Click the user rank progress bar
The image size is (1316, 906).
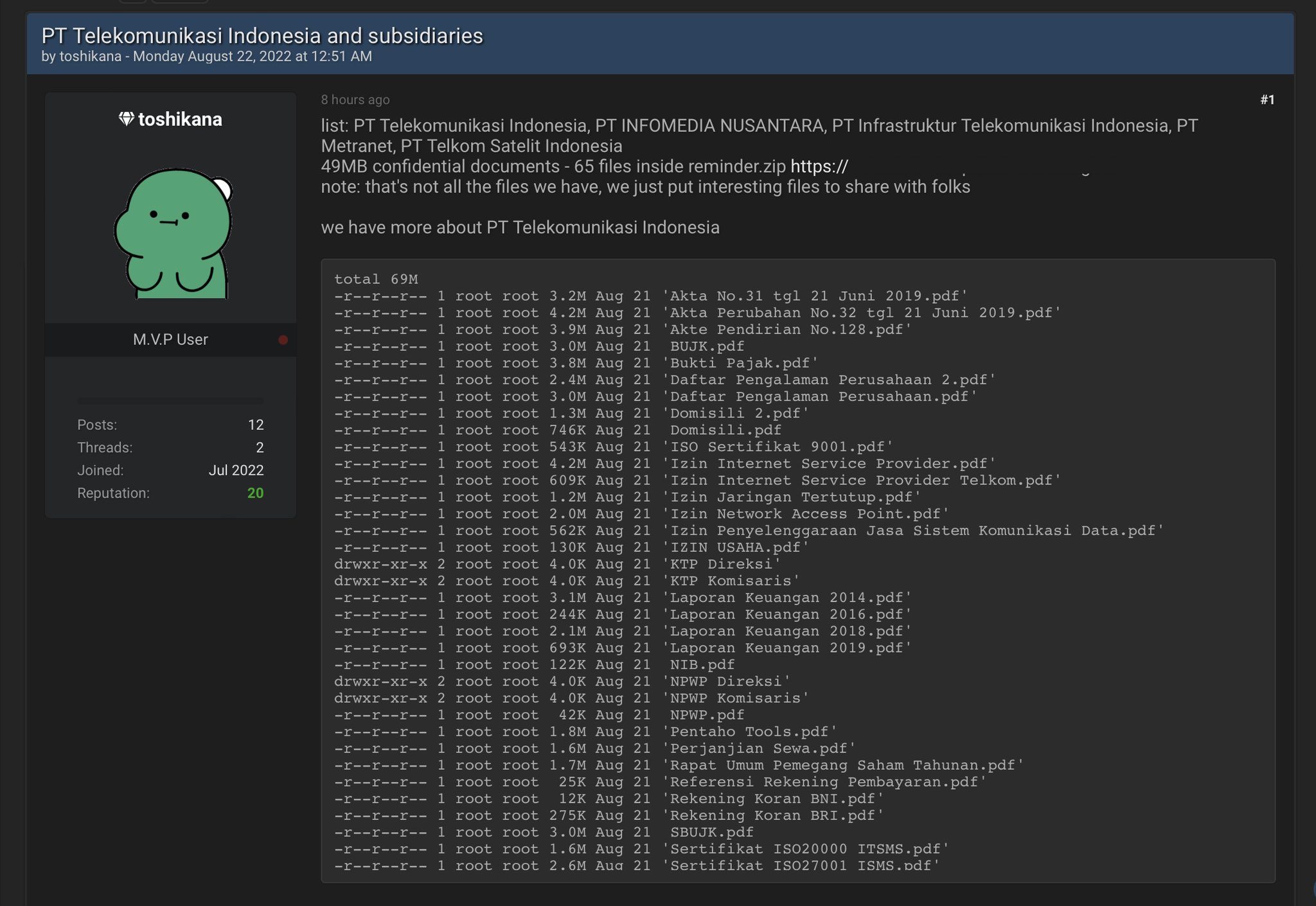pos(170,401)
